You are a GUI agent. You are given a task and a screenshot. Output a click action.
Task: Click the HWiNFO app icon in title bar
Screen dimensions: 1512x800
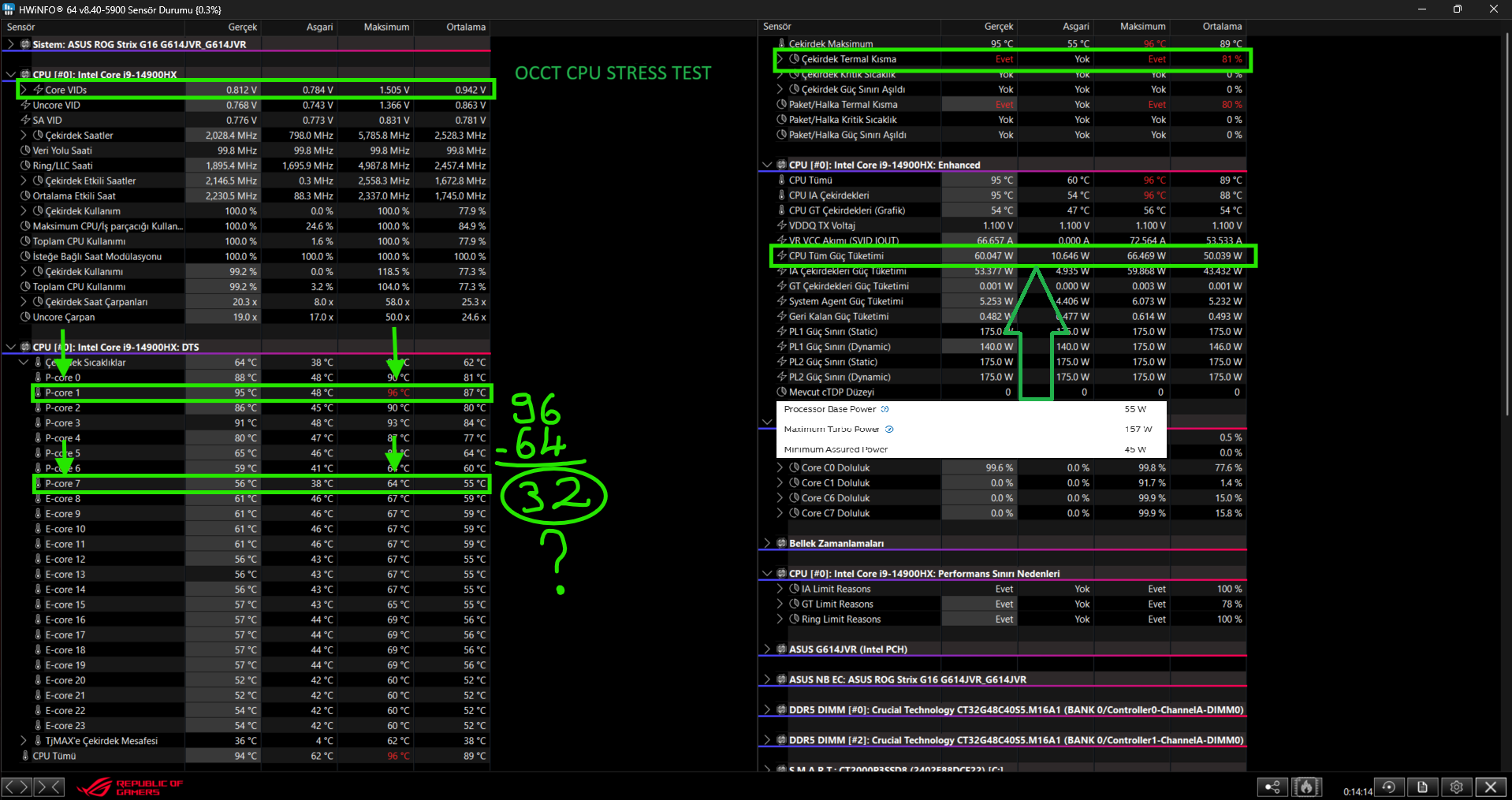[9, 9]
